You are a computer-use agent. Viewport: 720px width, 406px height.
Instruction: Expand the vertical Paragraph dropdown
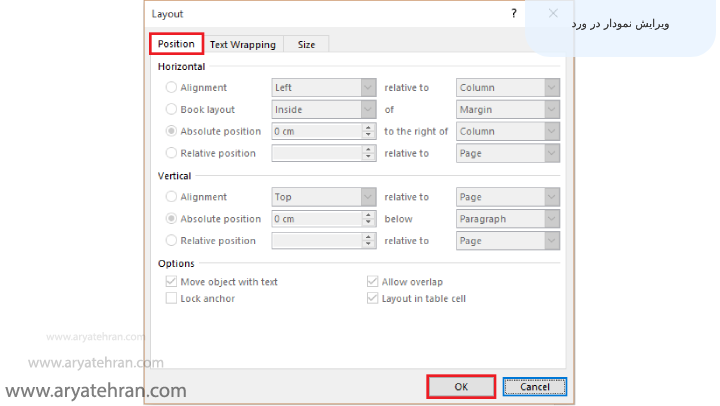(552, 219)
